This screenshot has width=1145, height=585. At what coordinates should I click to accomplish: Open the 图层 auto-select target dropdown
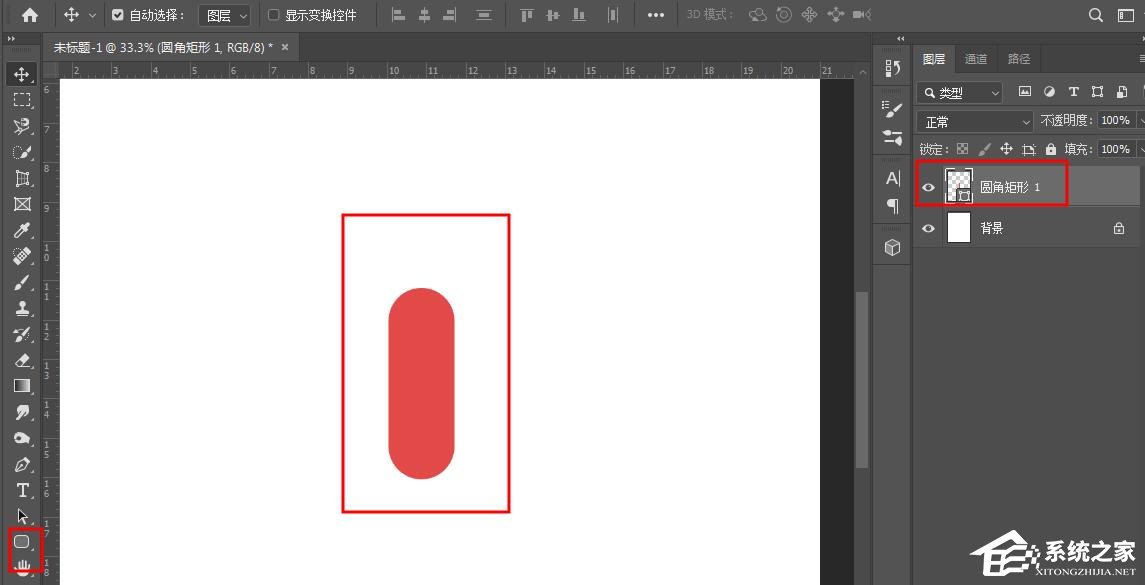(224, 15)
